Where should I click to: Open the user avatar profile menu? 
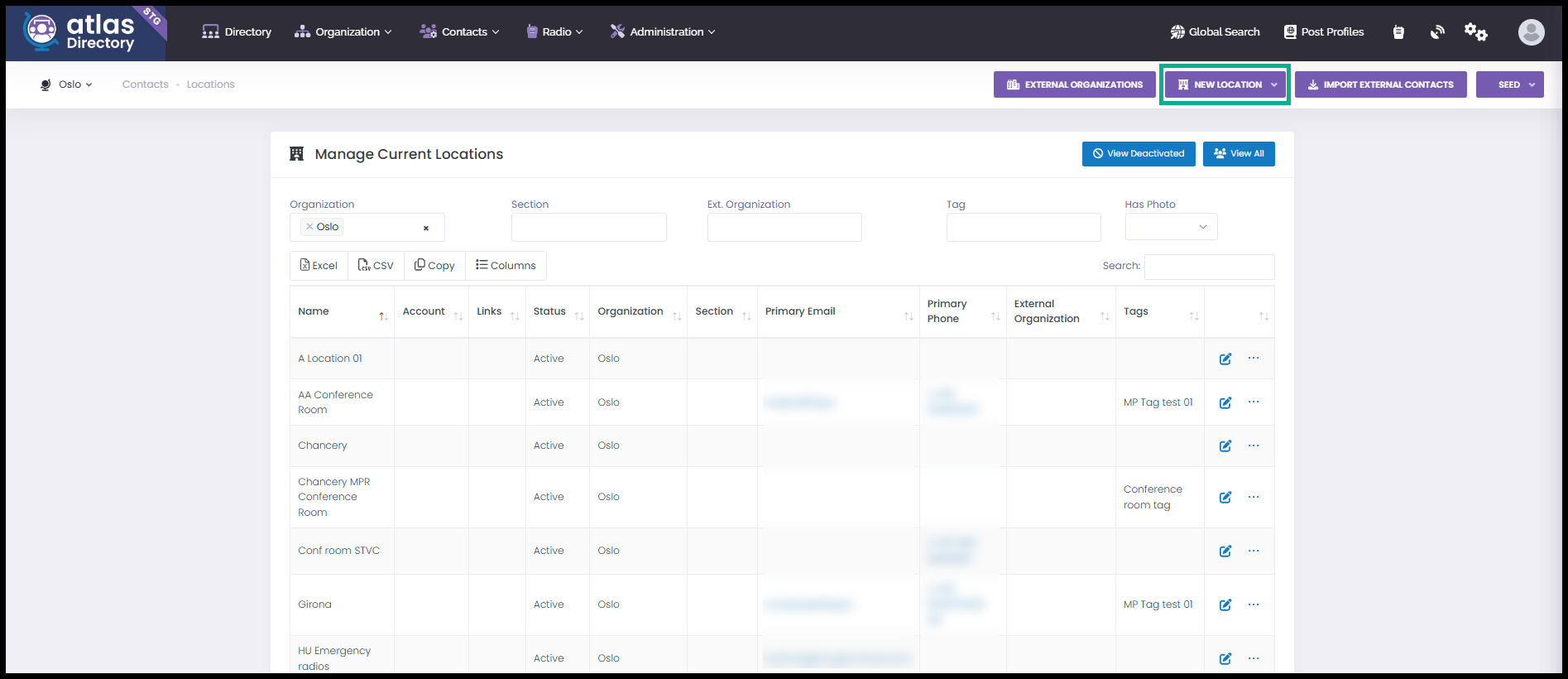coord(1531,32)
